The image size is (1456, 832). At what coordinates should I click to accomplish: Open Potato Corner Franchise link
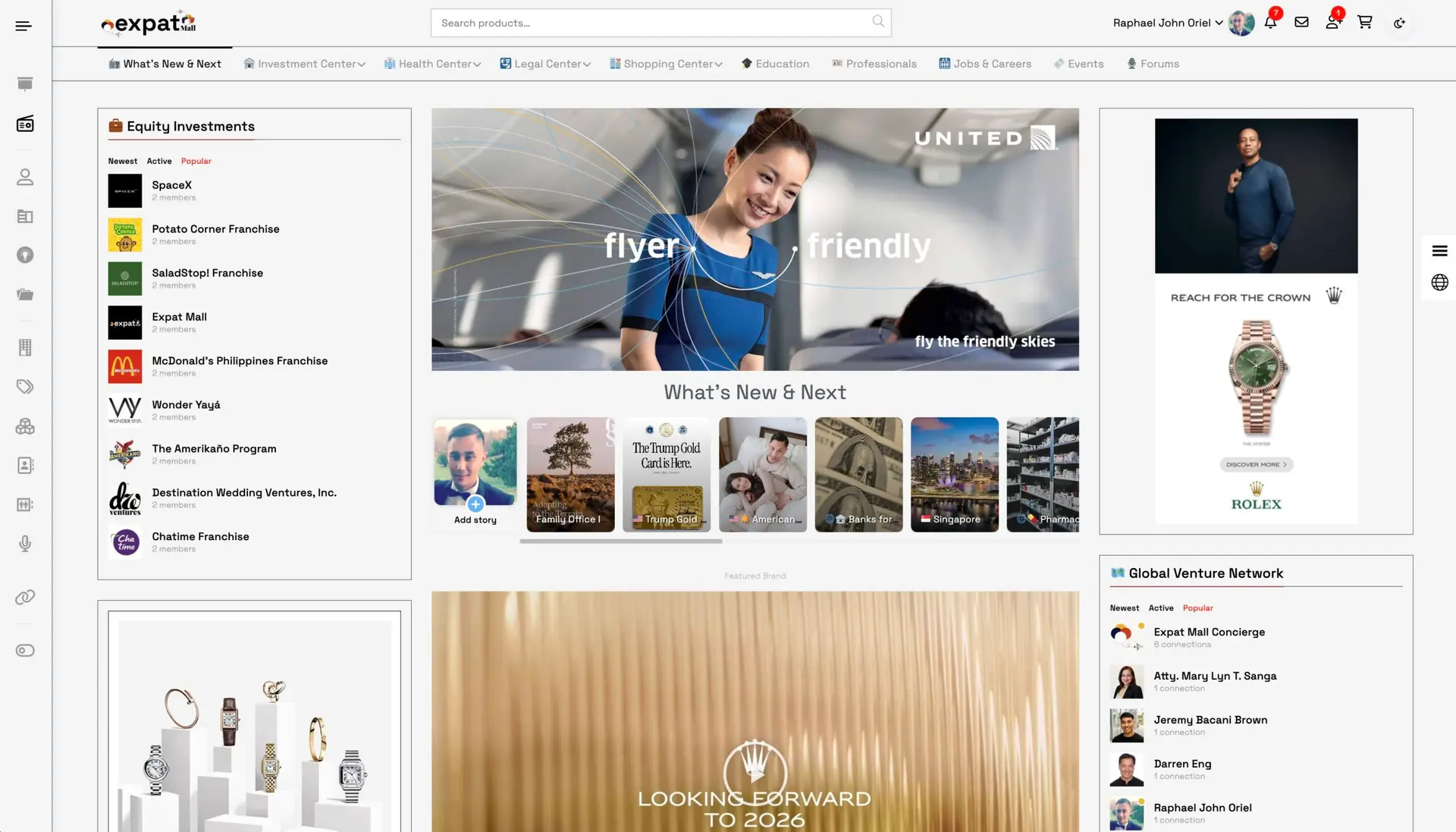click(215, 229)
